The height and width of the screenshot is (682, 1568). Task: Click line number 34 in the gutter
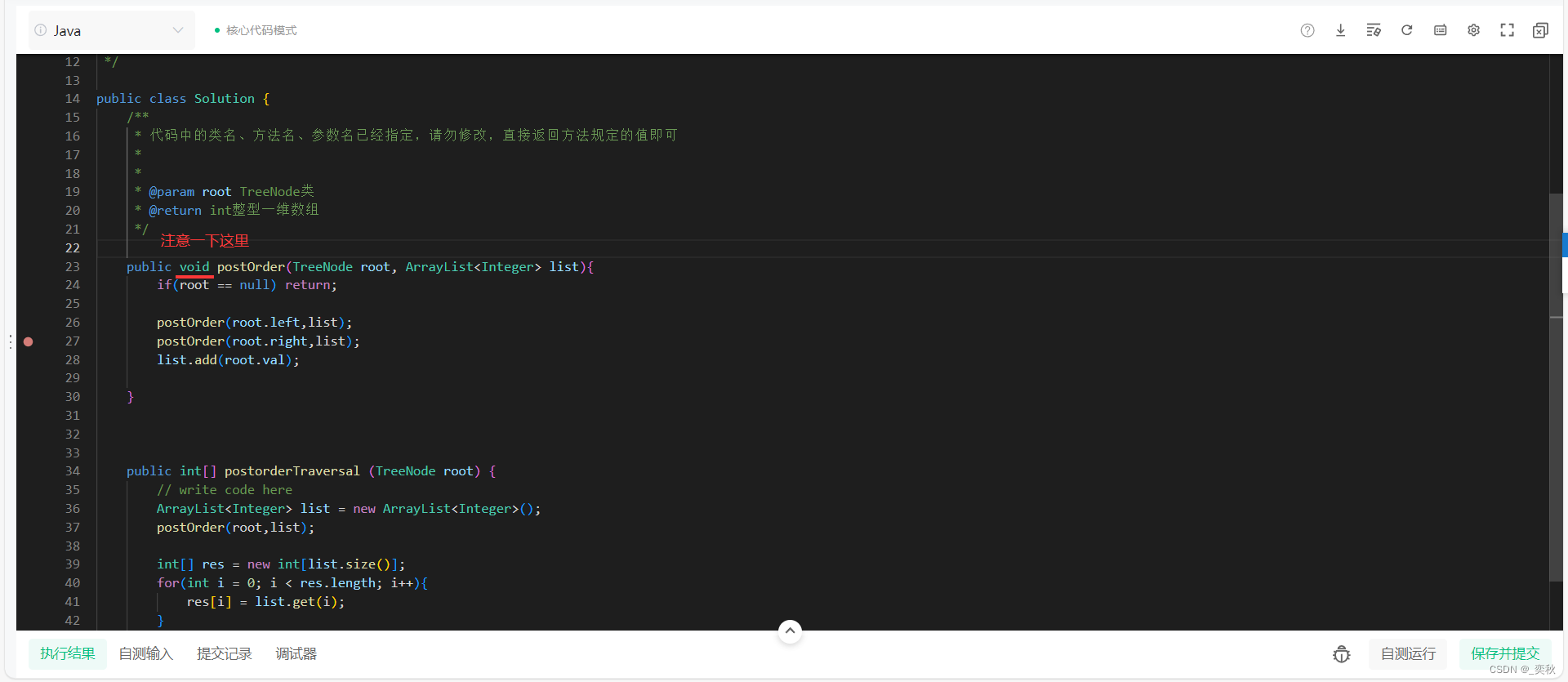[x=73, y=471]
